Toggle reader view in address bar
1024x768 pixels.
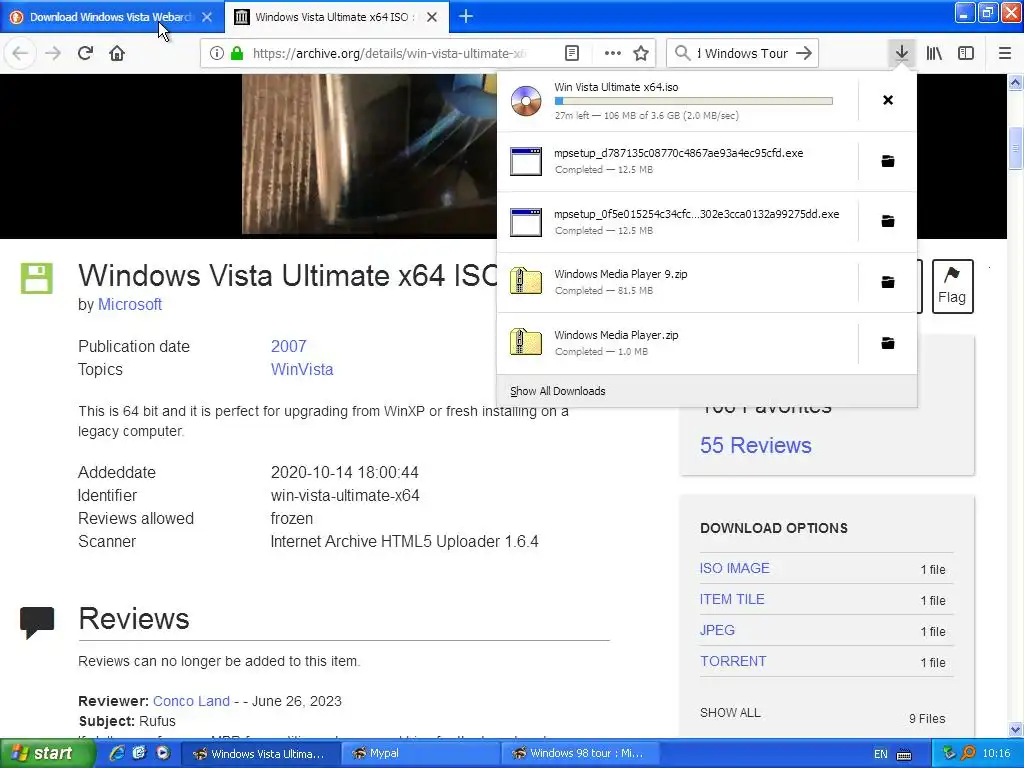point(571,54)
